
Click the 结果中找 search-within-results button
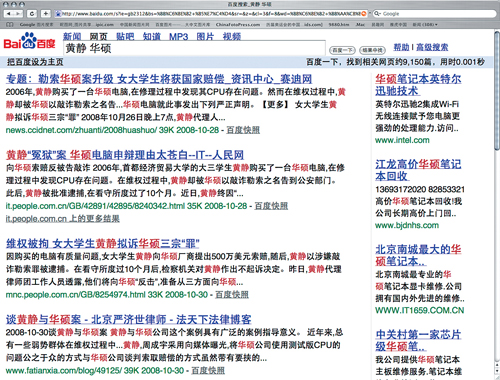click(x=372, y=50)
